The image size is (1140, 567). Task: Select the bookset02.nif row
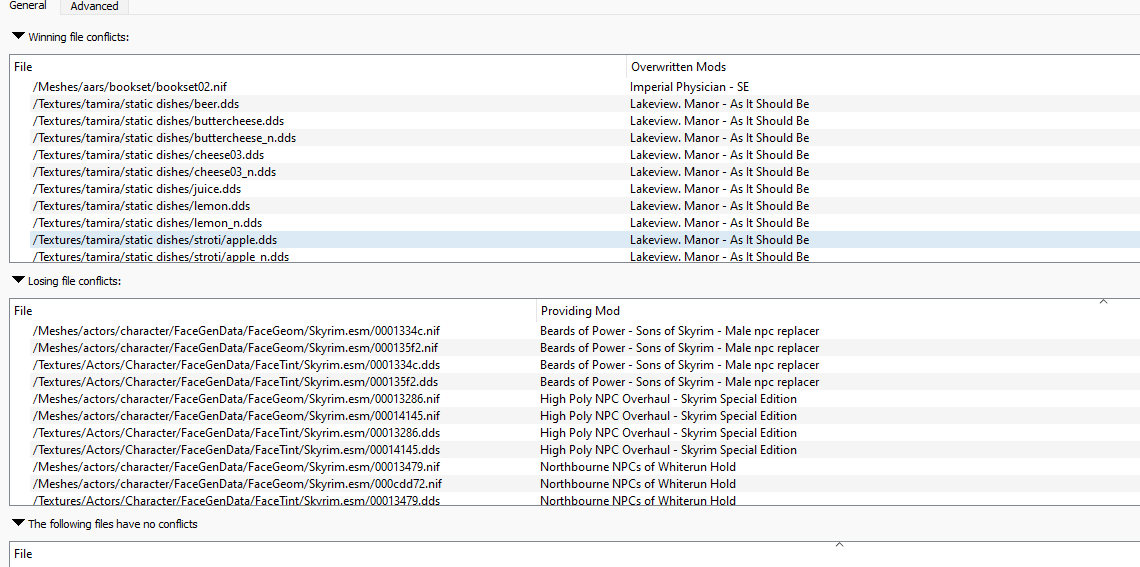click(x=129, y=87)
